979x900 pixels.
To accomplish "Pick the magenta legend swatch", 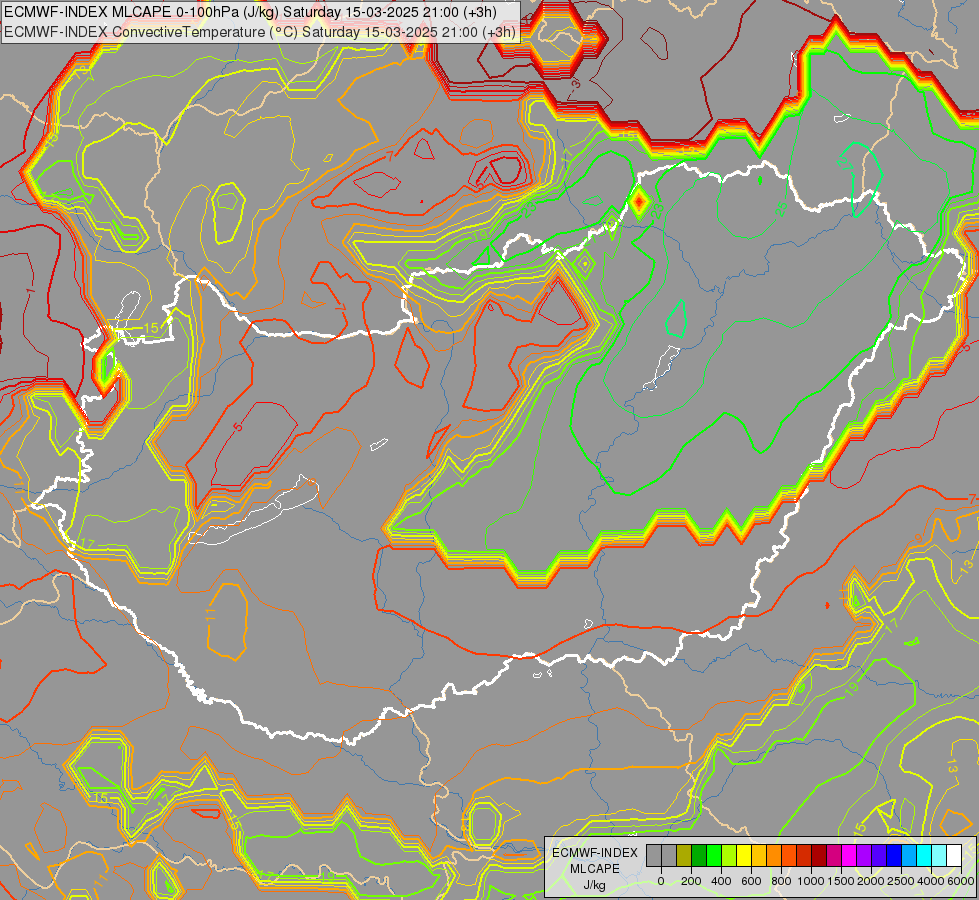I will tap(850, 856).
